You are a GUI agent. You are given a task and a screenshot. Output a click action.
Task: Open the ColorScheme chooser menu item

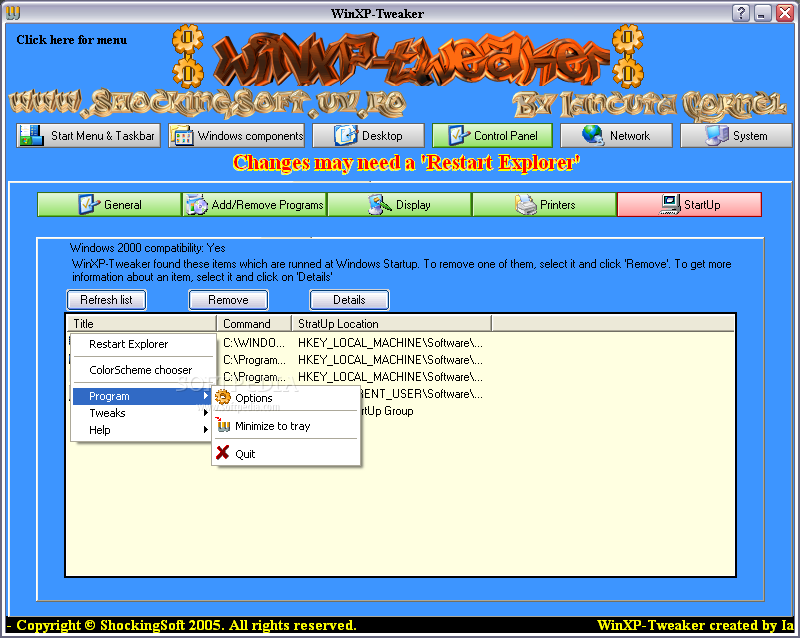(x=141, y=370)
